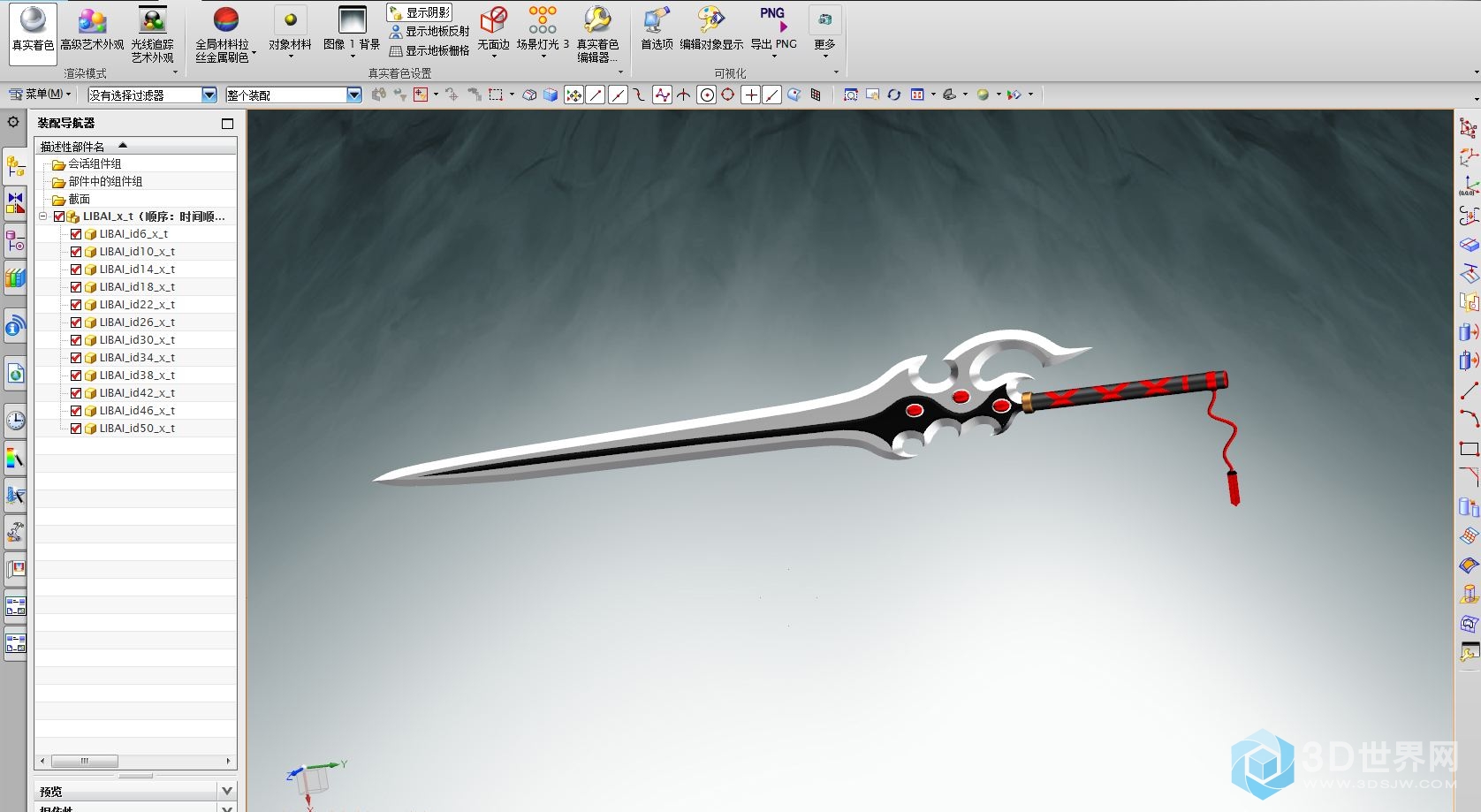
Task: Expand the 可视化 group options arrow
Action: pyautogui.click(x=836, y=72)
